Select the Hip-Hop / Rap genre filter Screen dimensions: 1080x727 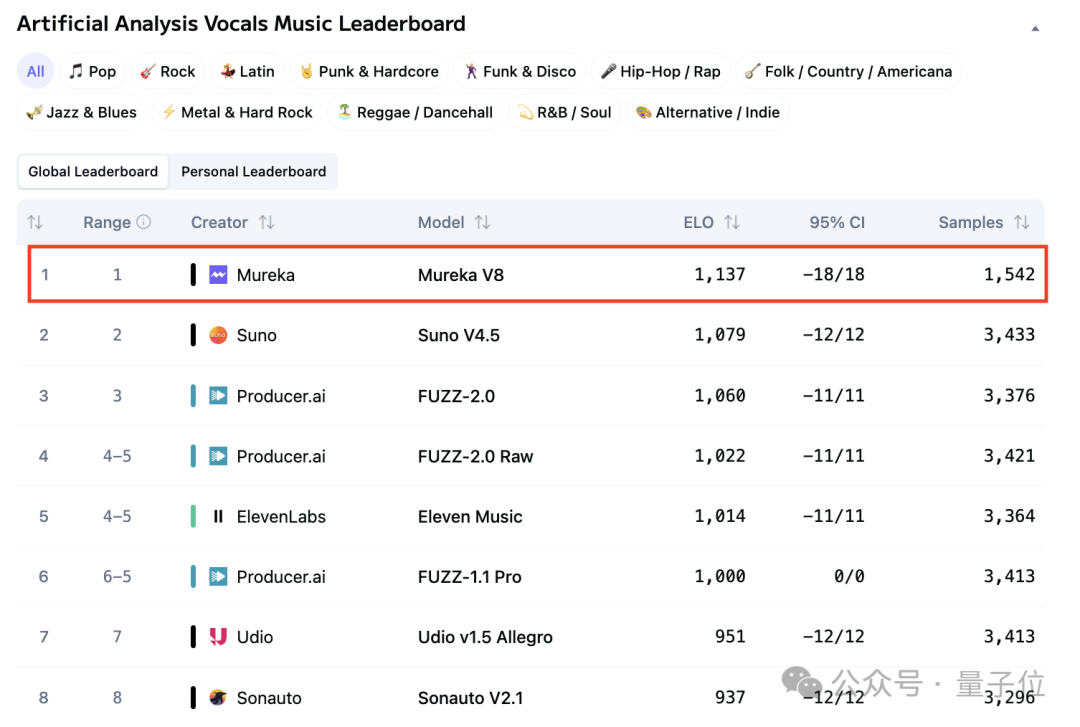click(660, 71)
